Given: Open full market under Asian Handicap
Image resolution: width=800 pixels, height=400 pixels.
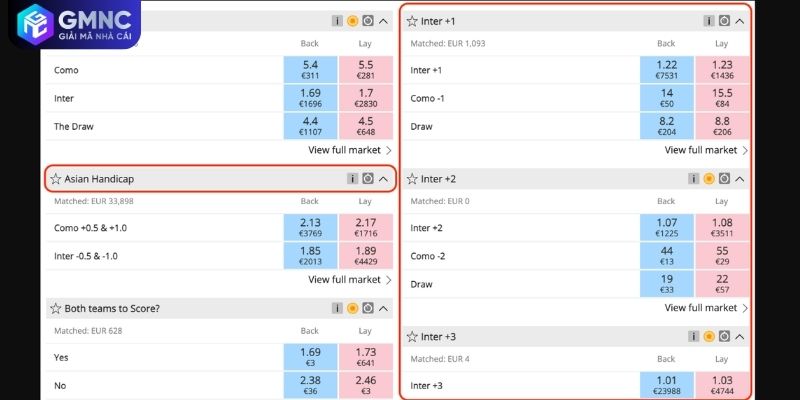Looking at the screenshot, I should 349,280.
